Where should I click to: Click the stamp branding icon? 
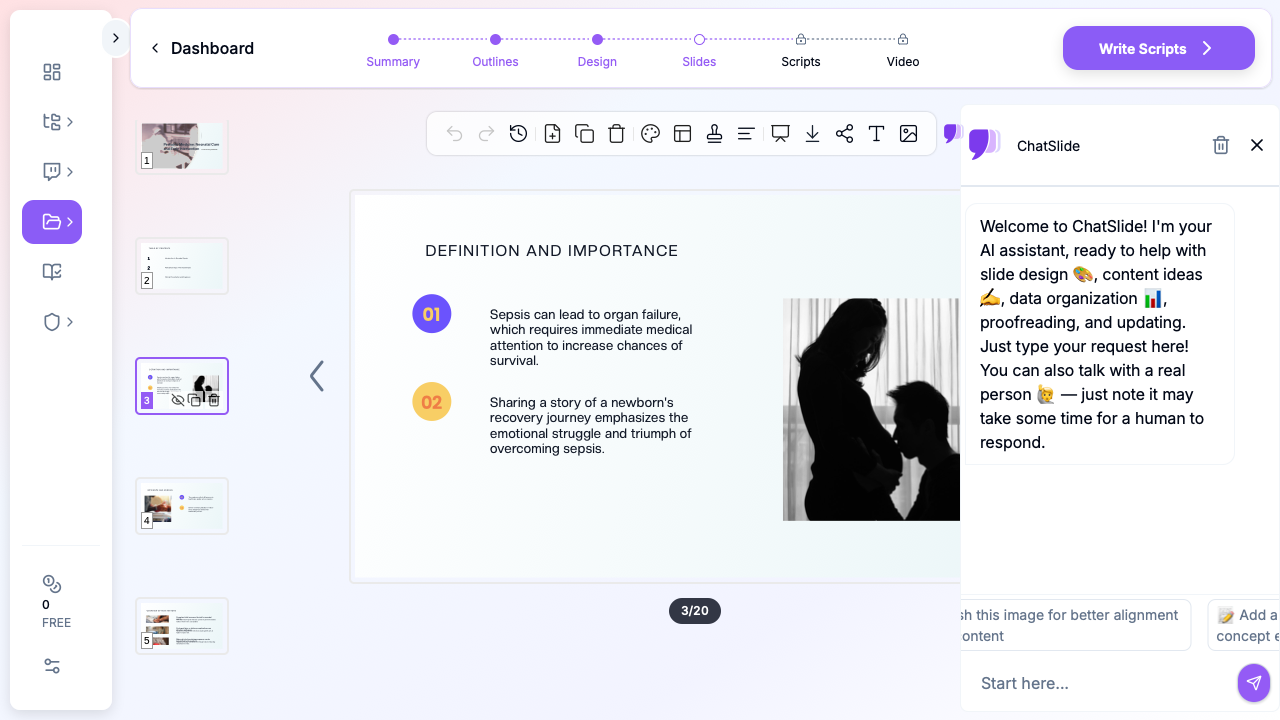[714, 134]
